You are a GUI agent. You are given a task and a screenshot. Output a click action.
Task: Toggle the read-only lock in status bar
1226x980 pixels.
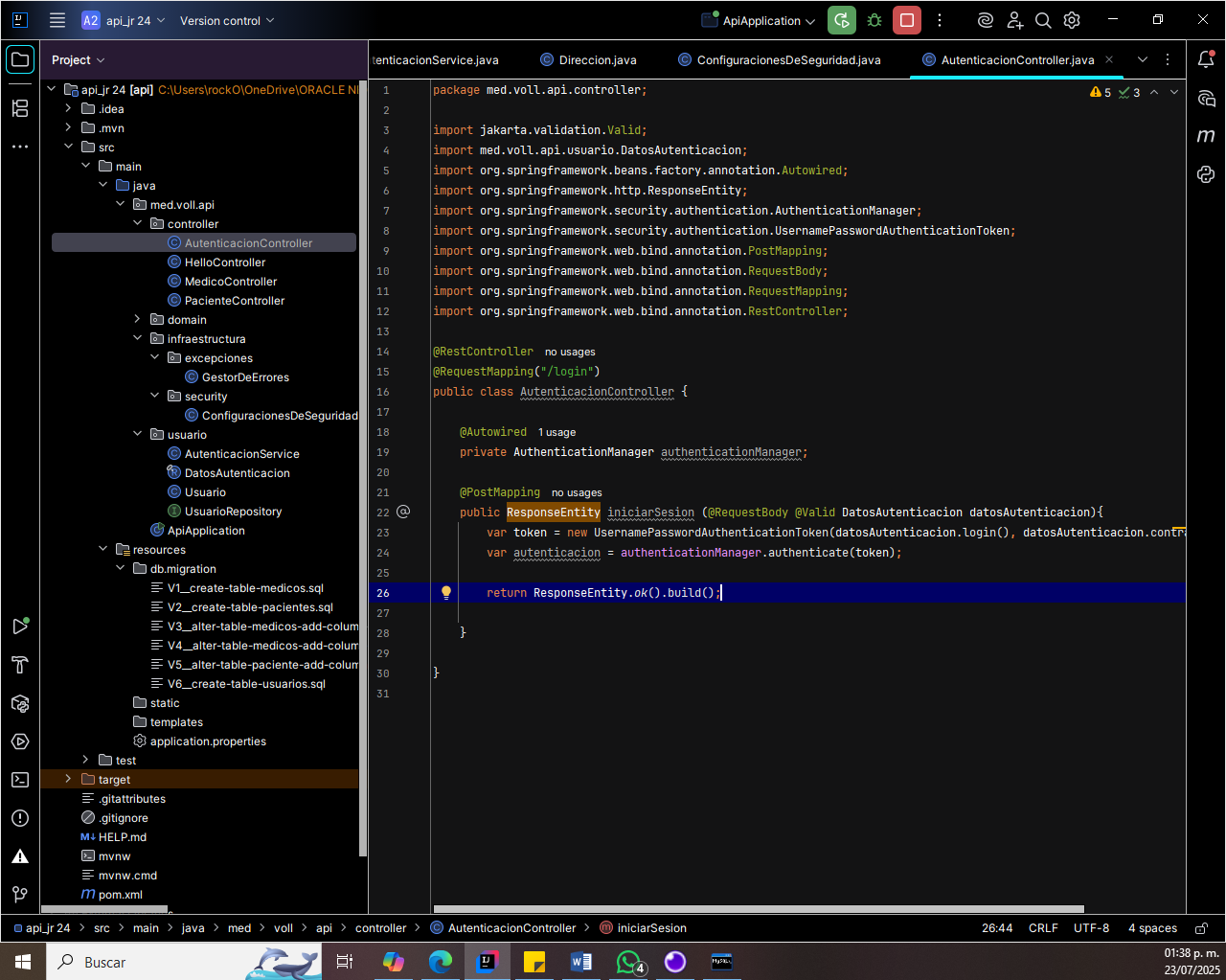[x=1201, y=927]
